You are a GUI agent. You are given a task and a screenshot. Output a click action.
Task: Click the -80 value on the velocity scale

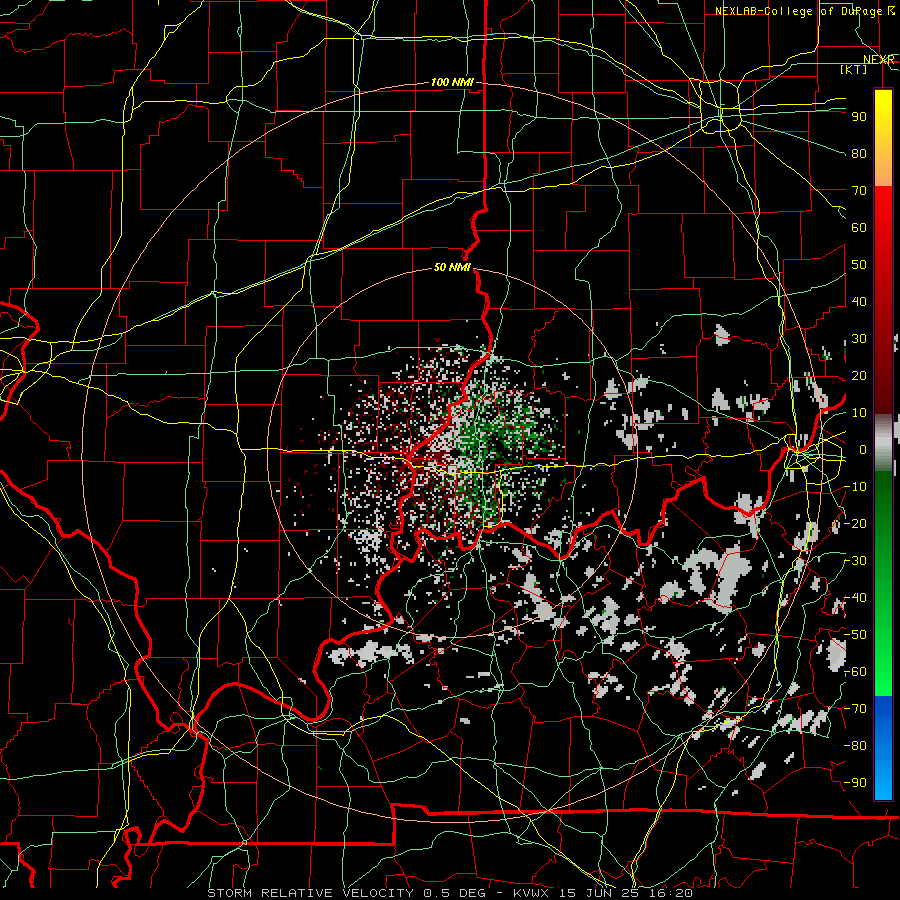[855, 746]
